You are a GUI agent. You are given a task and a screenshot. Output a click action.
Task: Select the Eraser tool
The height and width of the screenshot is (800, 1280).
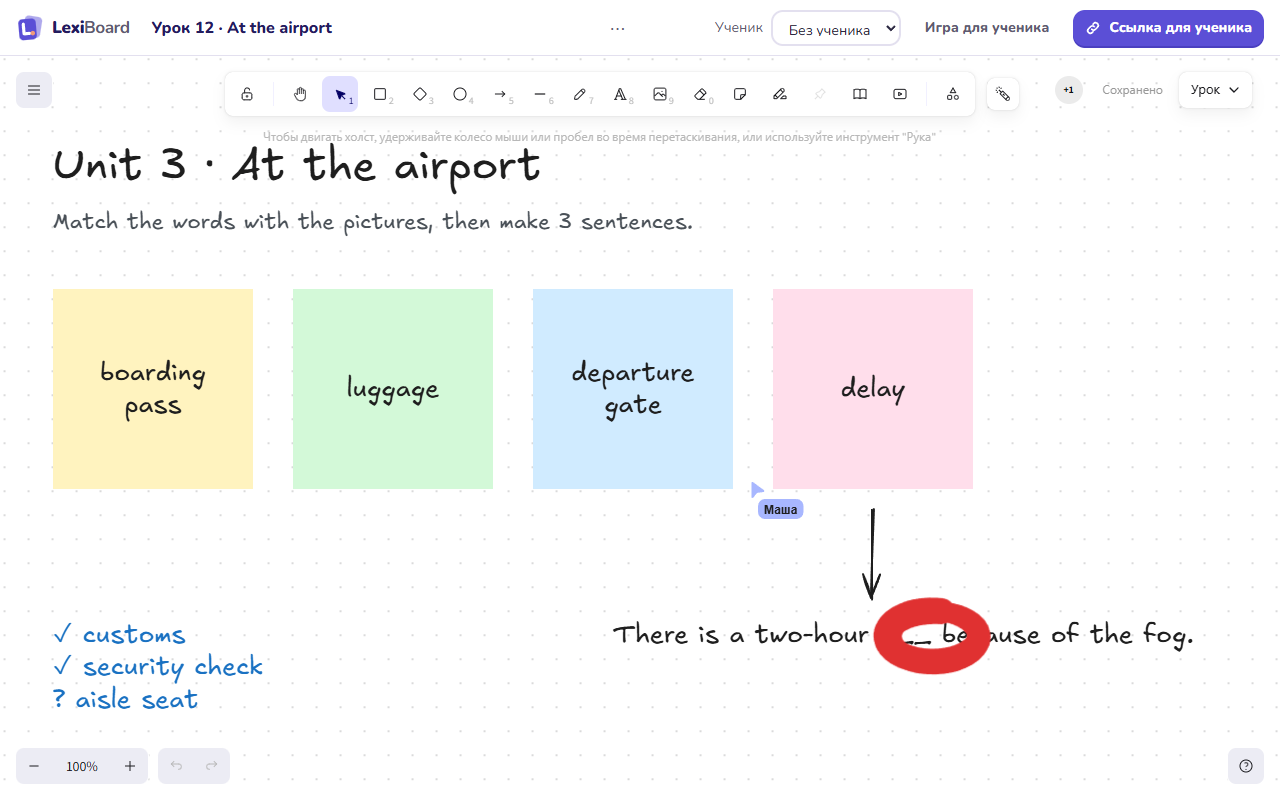[700, 94]
